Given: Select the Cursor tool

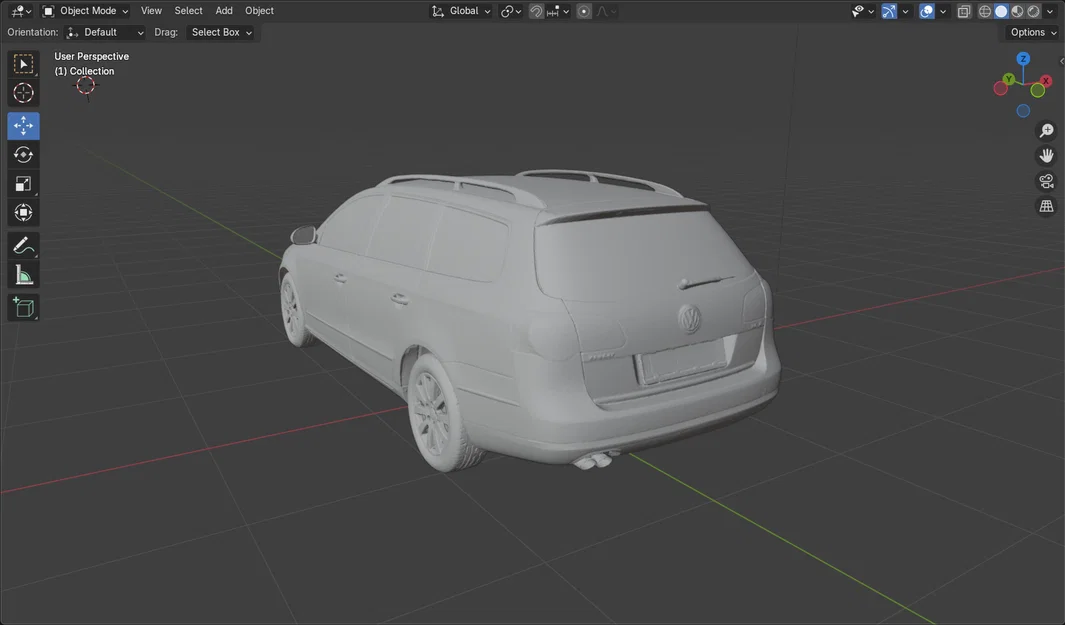Looking at the screenshot, I should point(22,92).
